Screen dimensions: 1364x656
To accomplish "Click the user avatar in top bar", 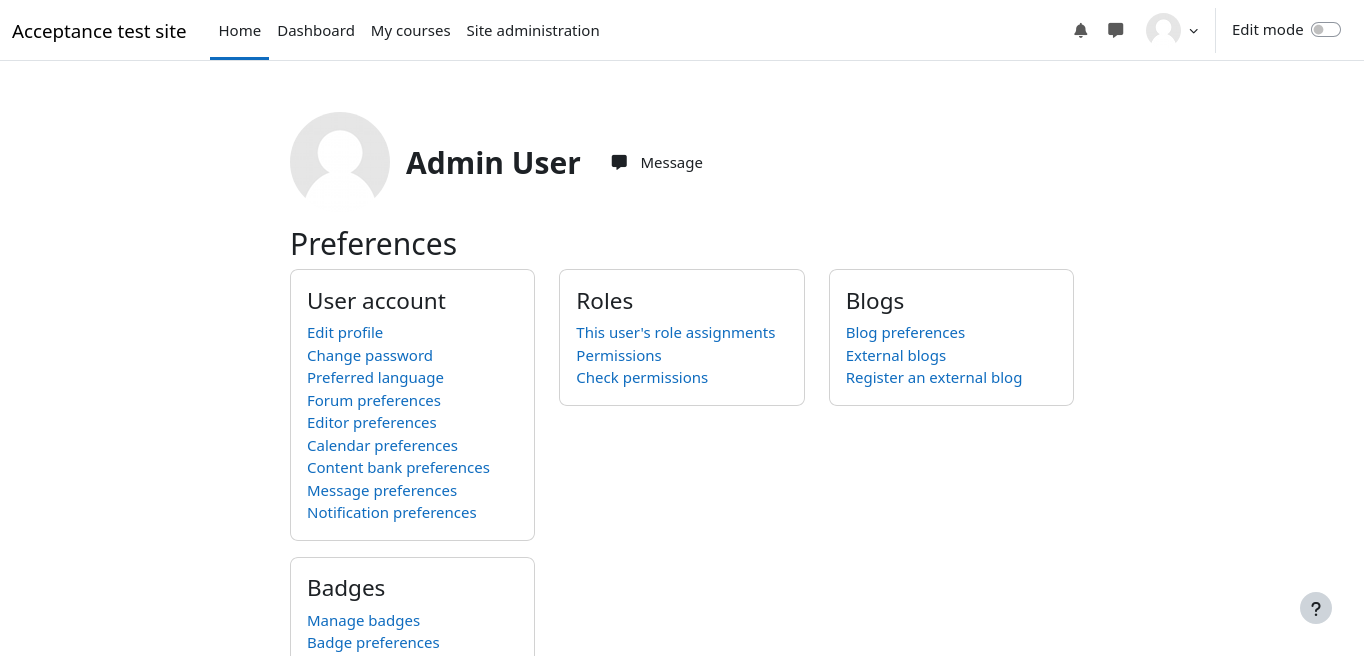I will (1163, 30).
